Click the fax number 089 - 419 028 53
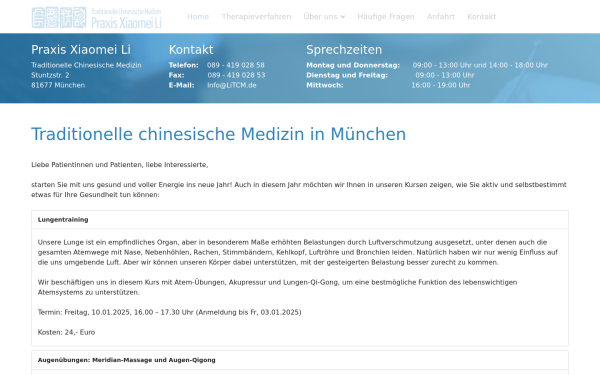Viewport: 600px width, 375px height. click(236, 75)
